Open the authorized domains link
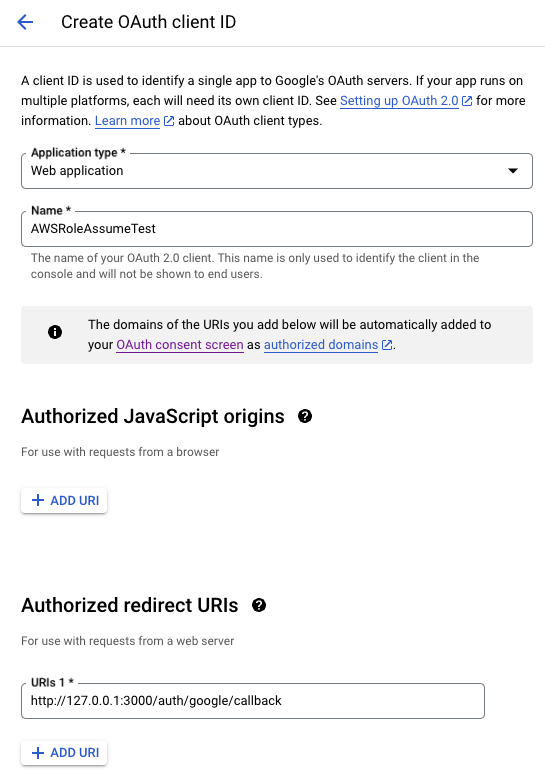 click(x=321, y=345)
